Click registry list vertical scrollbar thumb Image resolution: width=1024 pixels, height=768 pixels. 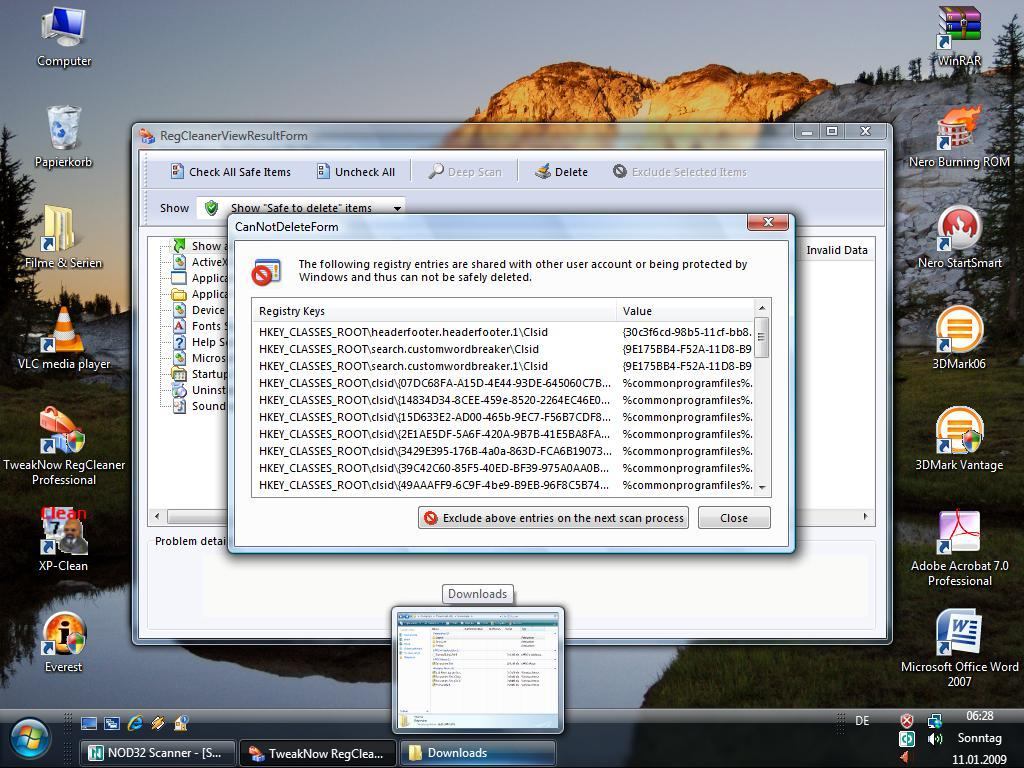tap(761, 337)
